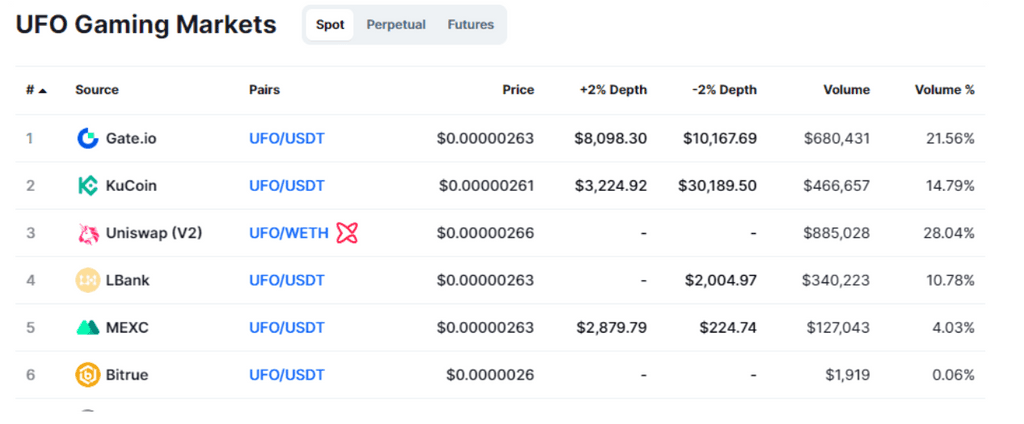The height and width of the screenshot is (424, 1024).
Task: Toggle sort arrow next to # column
Action: click(42, 91)
